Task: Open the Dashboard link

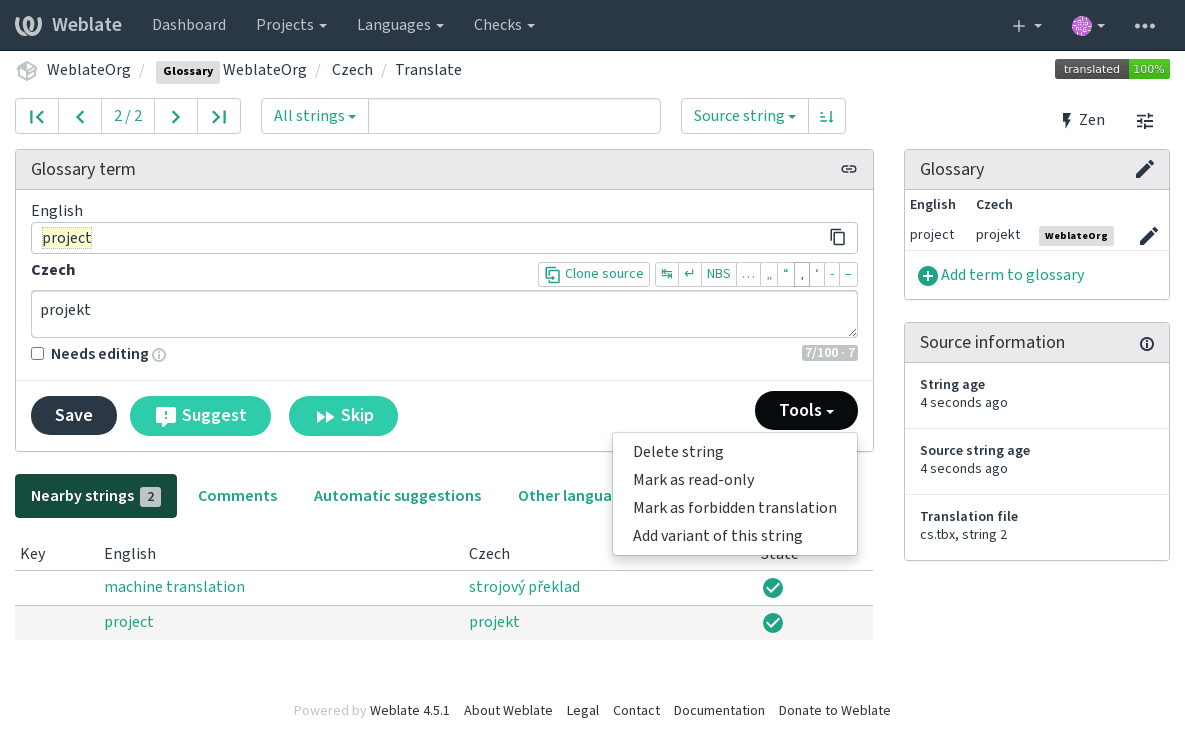Action: (x=189, y=25)
